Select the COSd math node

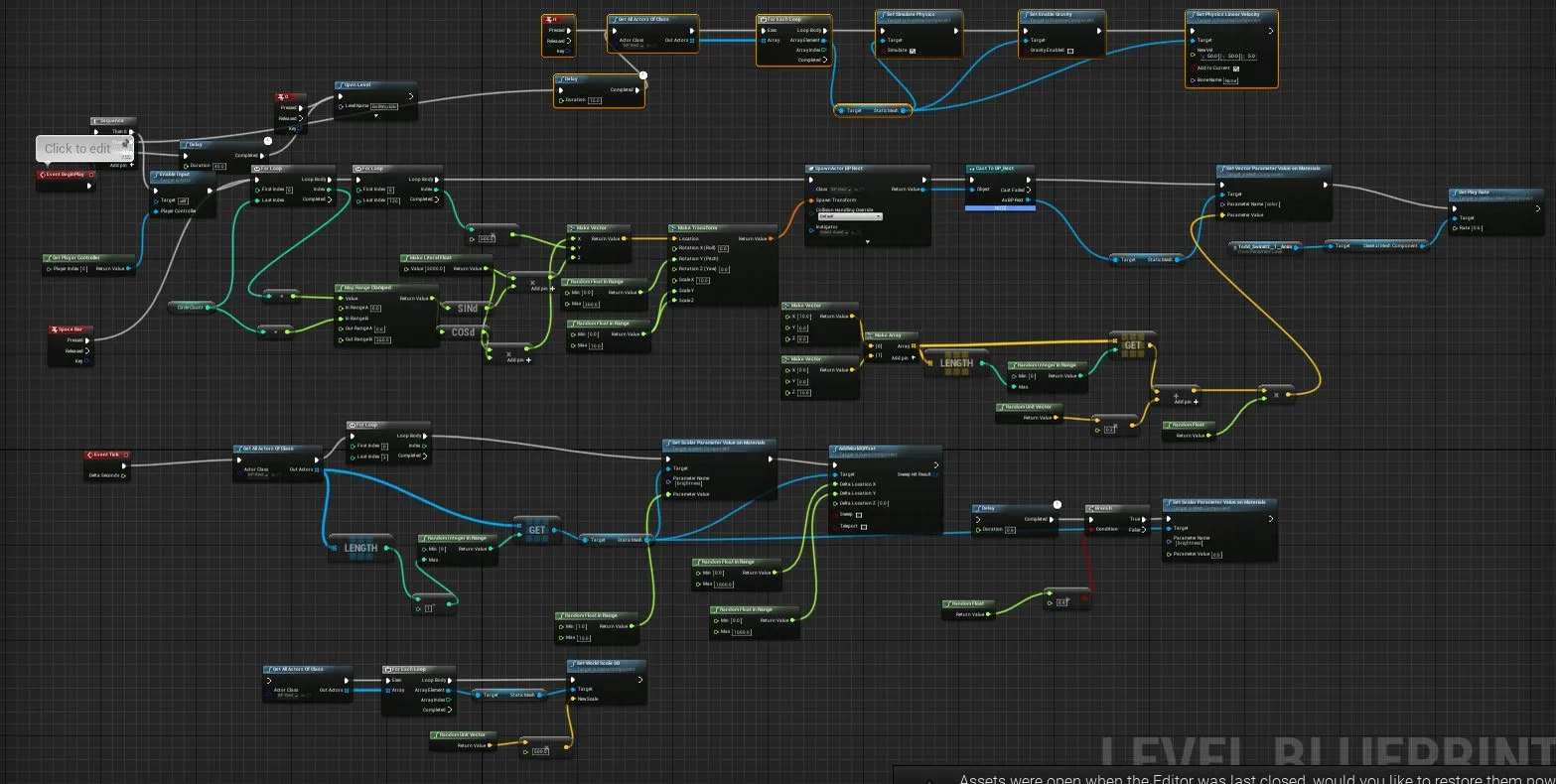click(x=463, y=332)
